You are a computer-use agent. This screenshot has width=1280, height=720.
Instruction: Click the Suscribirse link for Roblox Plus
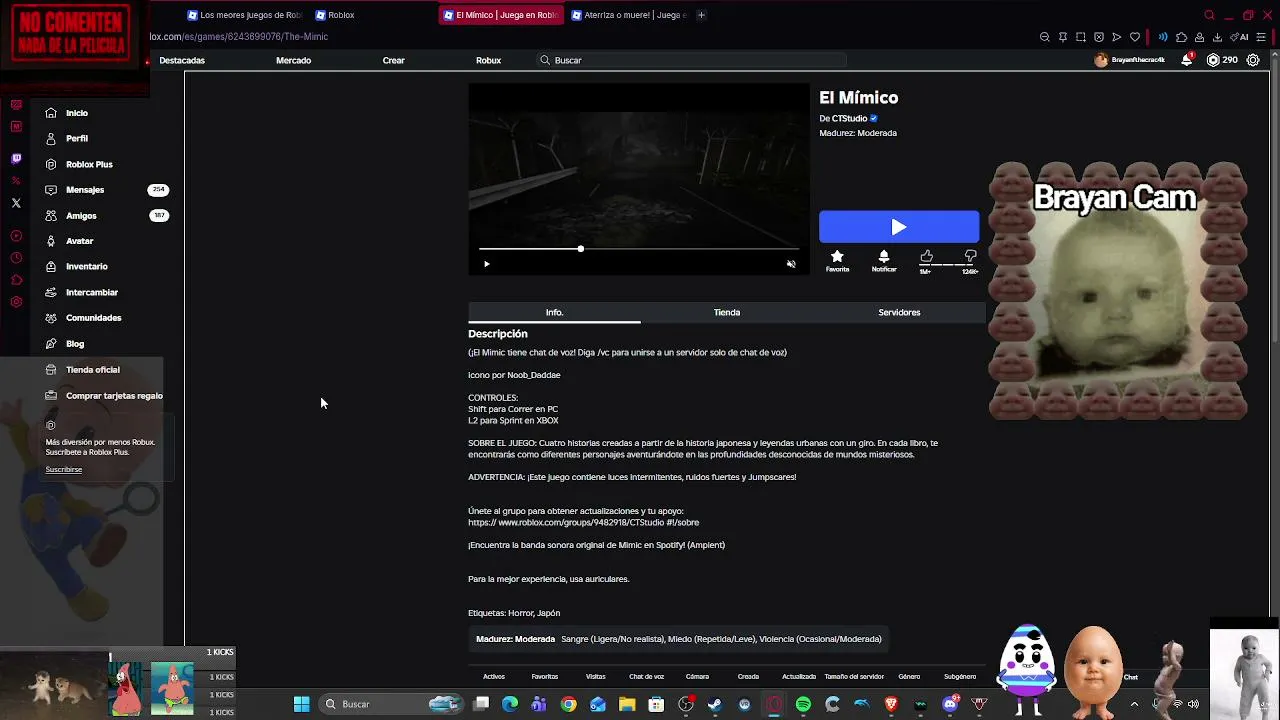click(x=64, y=470)
